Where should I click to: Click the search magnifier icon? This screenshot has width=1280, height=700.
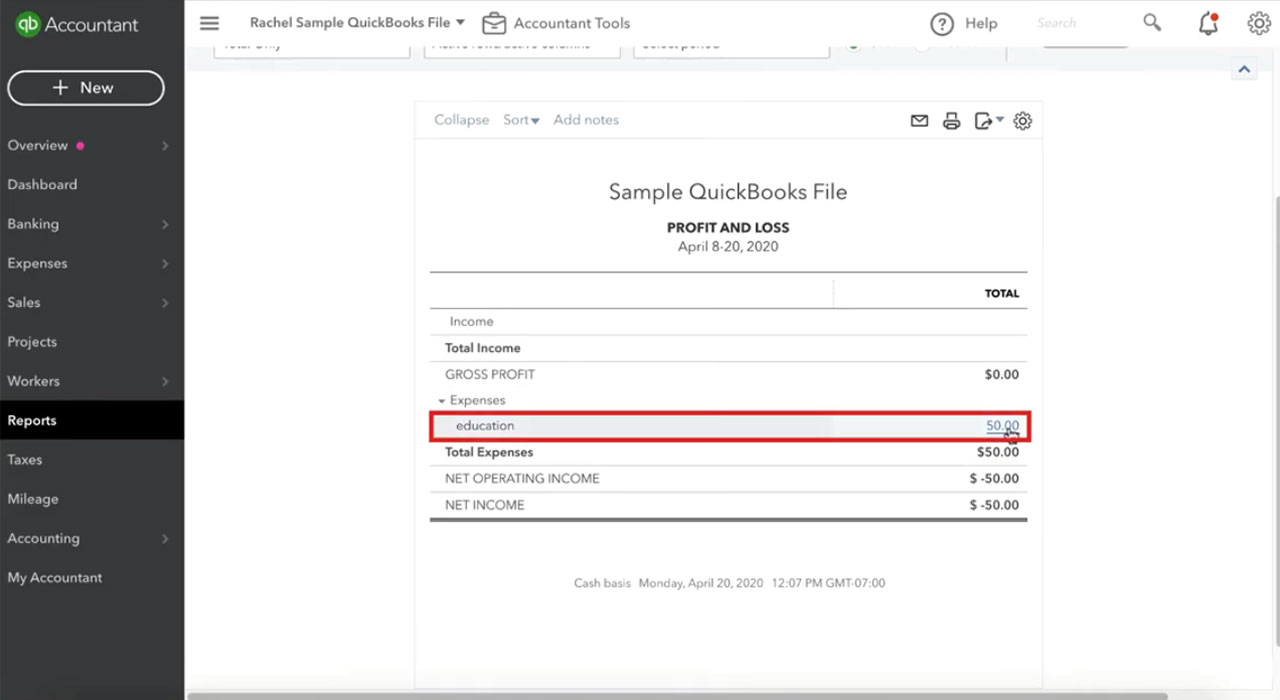pyautogui.click(x=1152, y=22)
